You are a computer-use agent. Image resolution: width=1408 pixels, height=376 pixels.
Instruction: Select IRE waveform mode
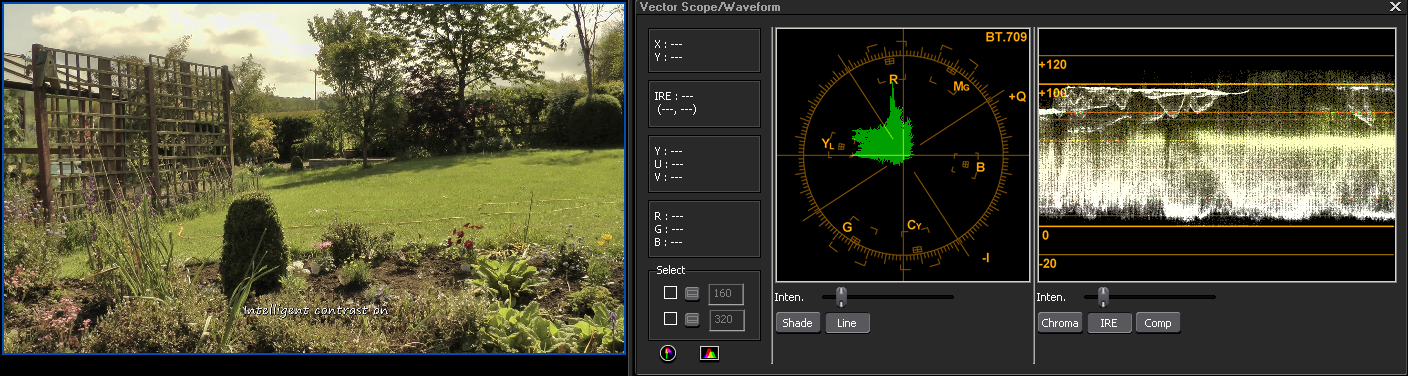1109,322
